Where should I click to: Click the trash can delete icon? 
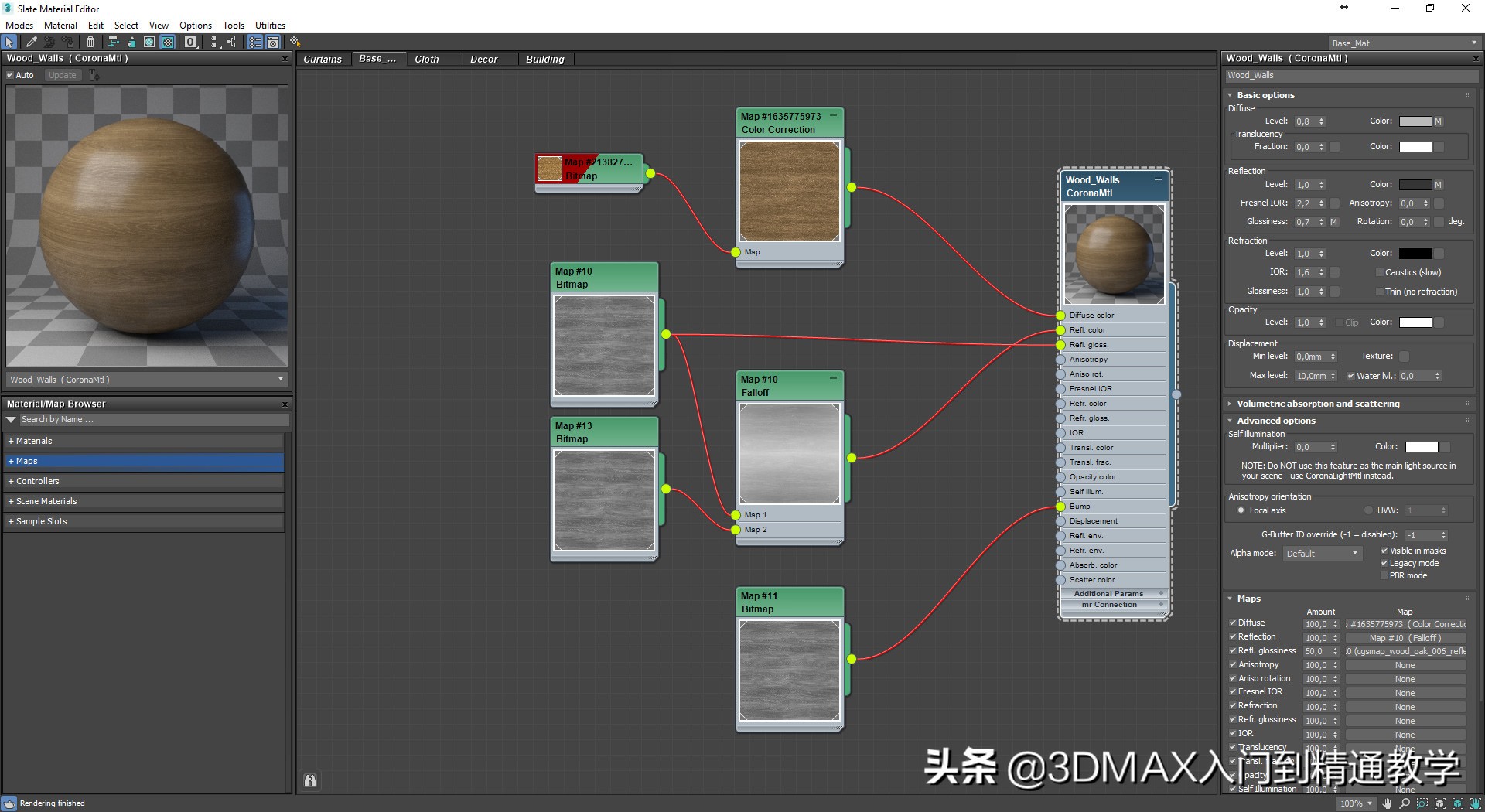pos(90,43)
